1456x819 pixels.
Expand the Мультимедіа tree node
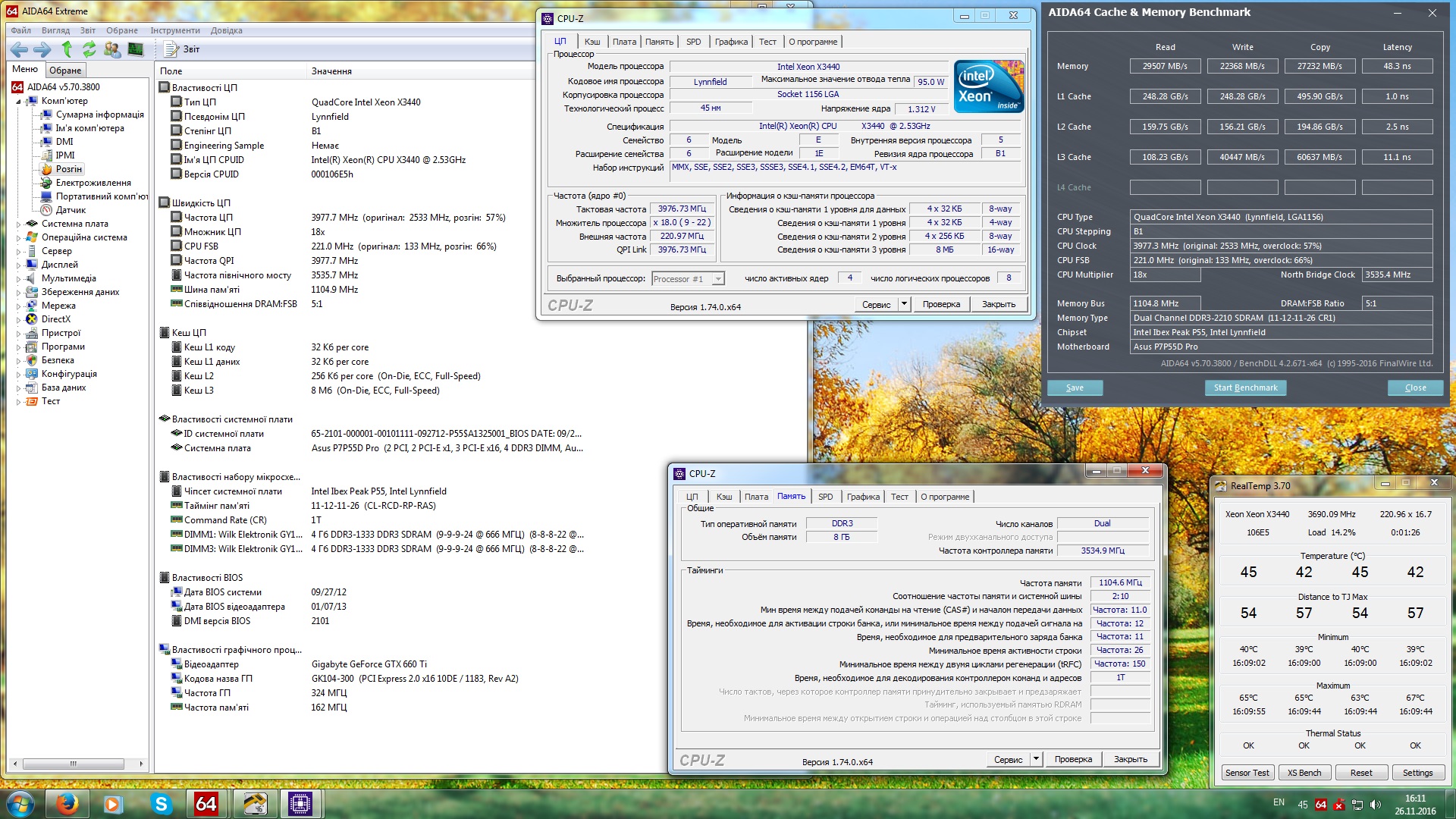click(x=19, y=278)
